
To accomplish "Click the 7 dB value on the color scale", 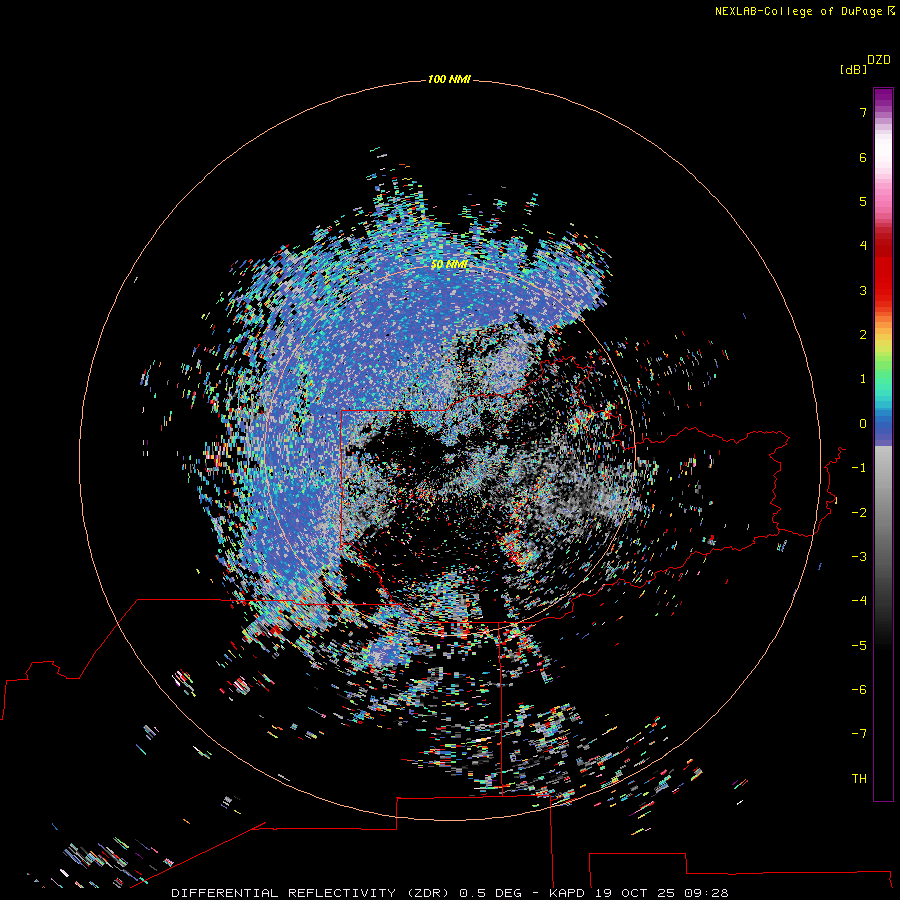I will click(x=863, y=112).
